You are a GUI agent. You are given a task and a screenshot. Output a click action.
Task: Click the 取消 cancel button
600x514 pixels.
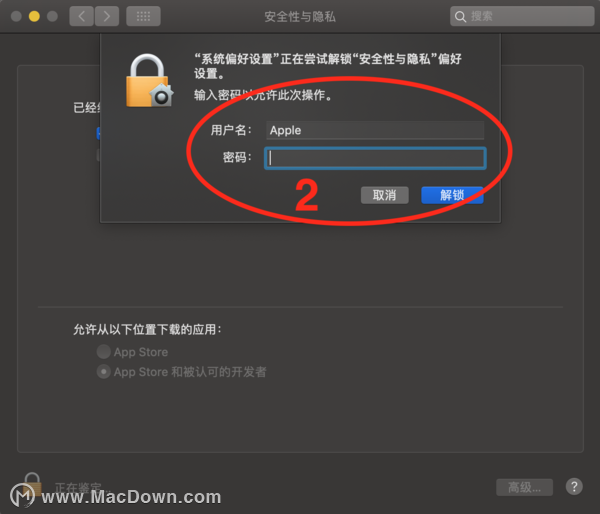385,195
